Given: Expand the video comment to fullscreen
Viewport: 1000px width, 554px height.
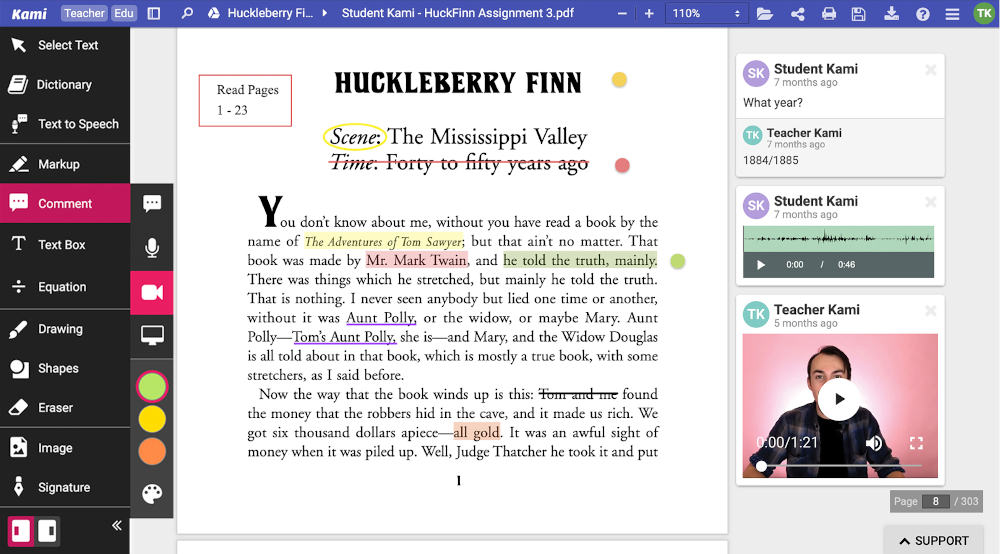Looking at the screenshot, I should coord(916,443).
